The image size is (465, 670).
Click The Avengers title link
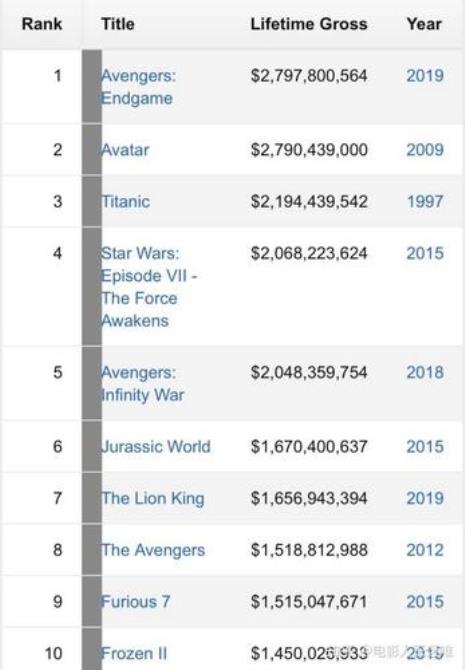click(153, 550)
